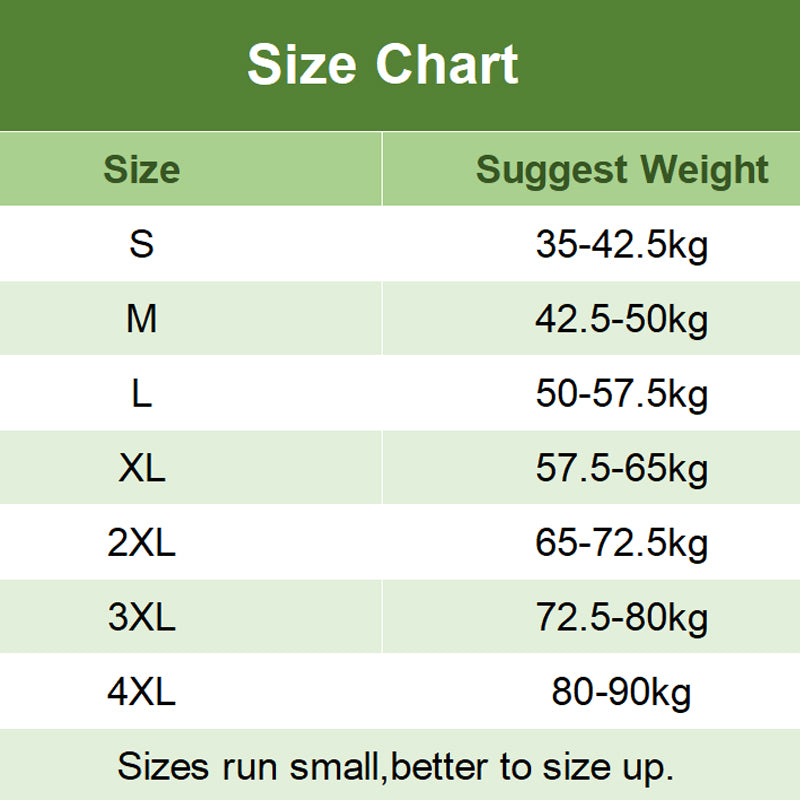The width and height of the screenshot is (800, 800).
Task: Click the 50-57.5kg weight value
Action: (621, 395)
